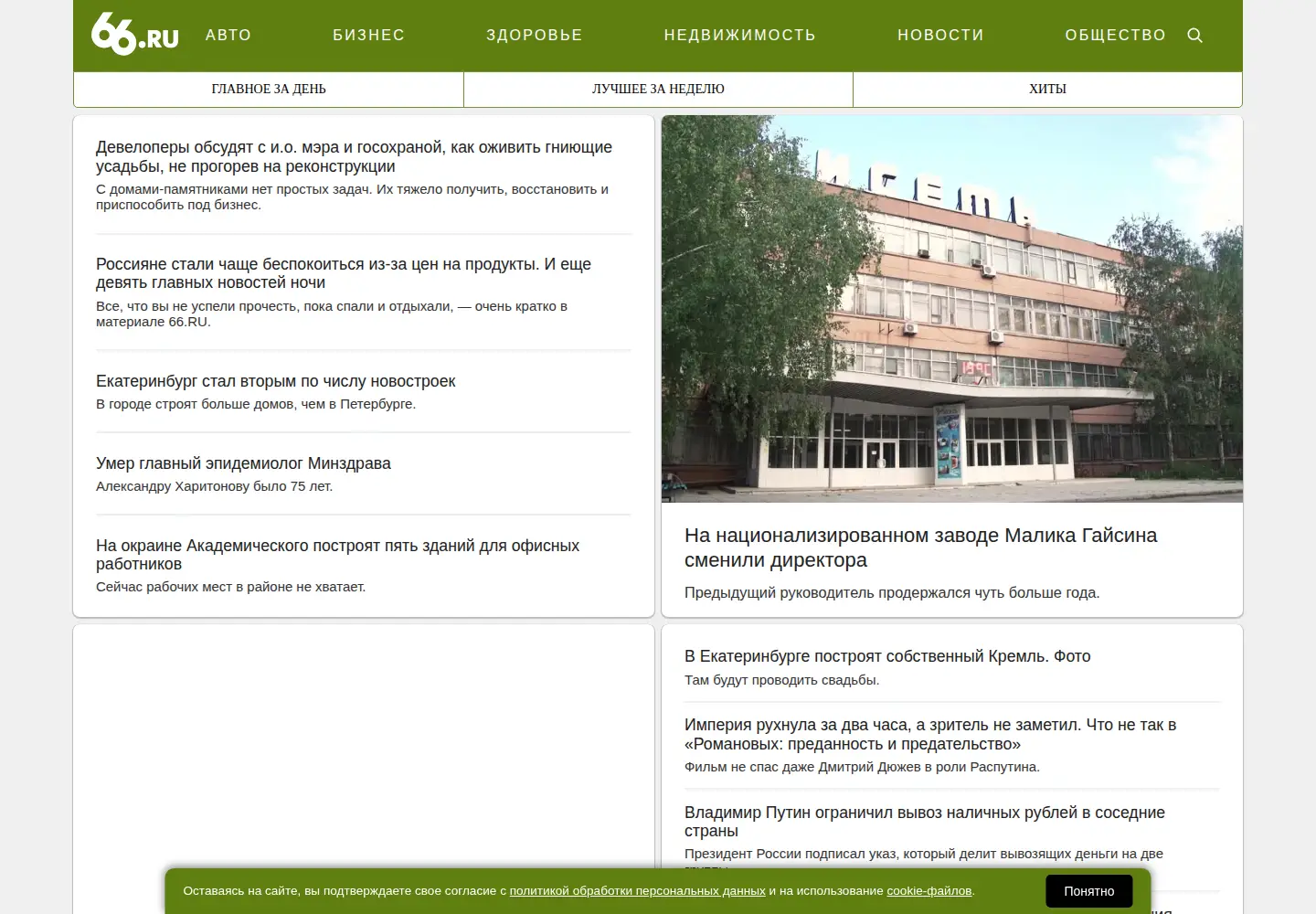Click subtitle 'Предыдущий руководитель продержался чуть больше года.'
1316x914 pixels.
[x=892, y=592]
